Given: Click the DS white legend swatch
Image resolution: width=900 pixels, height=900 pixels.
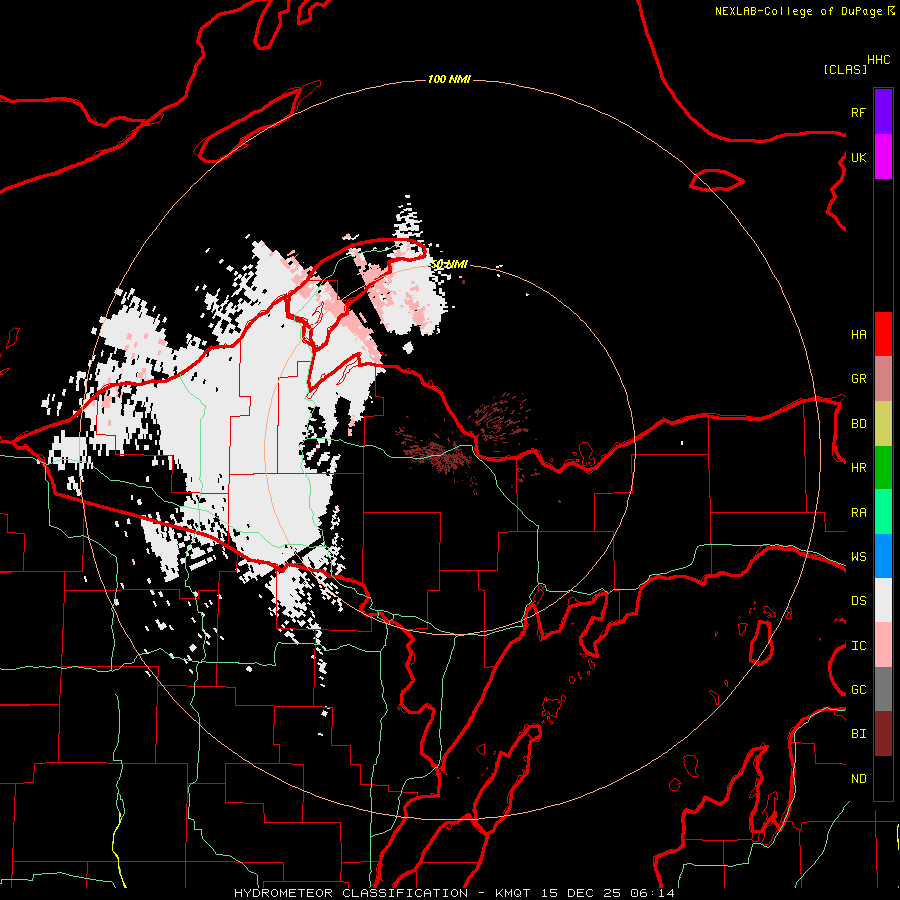Looking at the screenshot, I should point(883,600).
